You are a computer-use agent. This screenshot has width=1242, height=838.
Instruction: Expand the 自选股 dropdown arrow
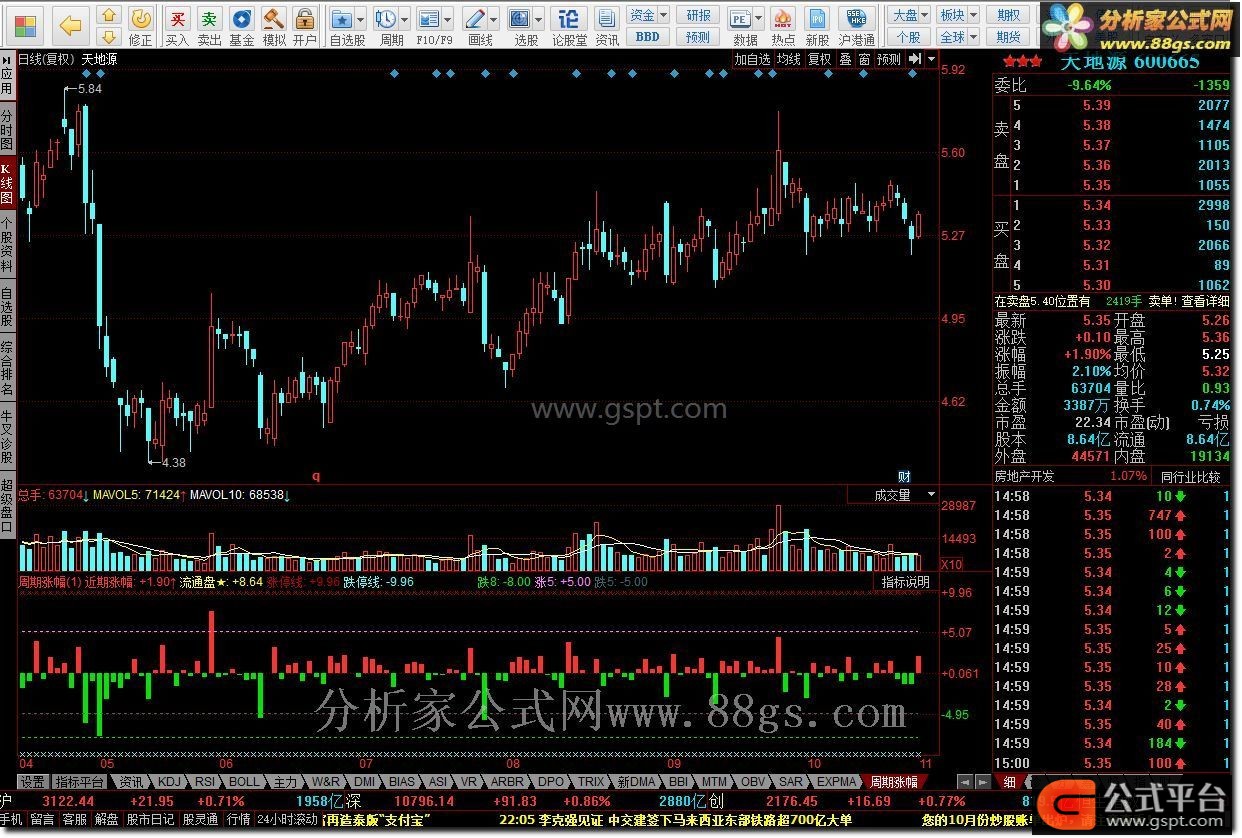tap(361, 19)
